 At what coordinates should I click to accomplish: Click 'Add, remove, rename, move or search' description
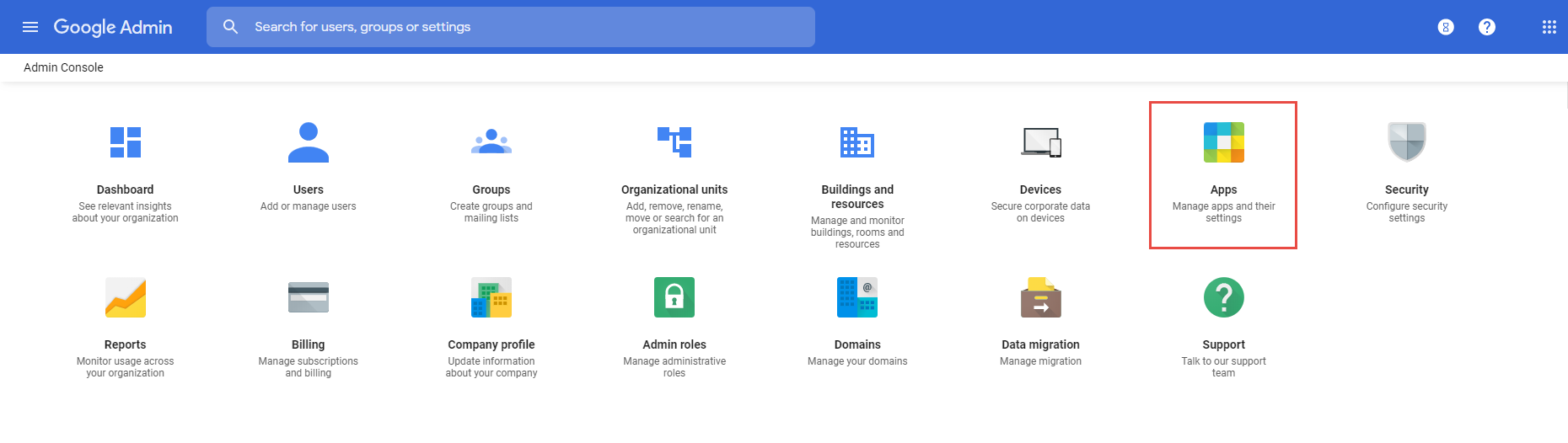(x=674, y=218)
